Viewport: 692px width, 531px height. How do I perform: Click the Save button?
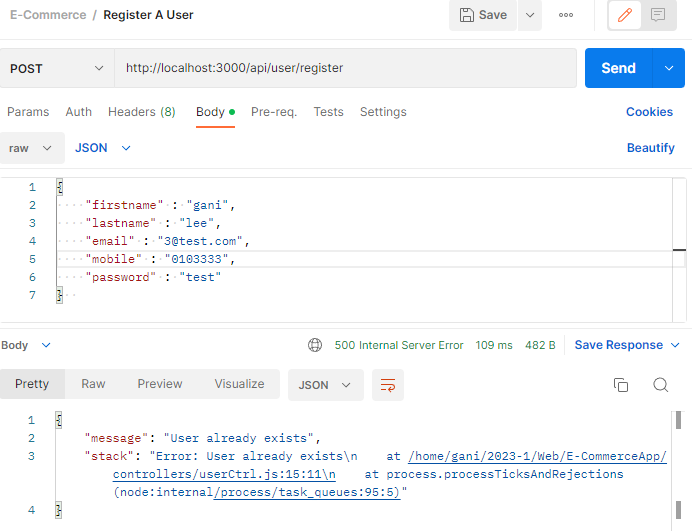click(483, 15)
